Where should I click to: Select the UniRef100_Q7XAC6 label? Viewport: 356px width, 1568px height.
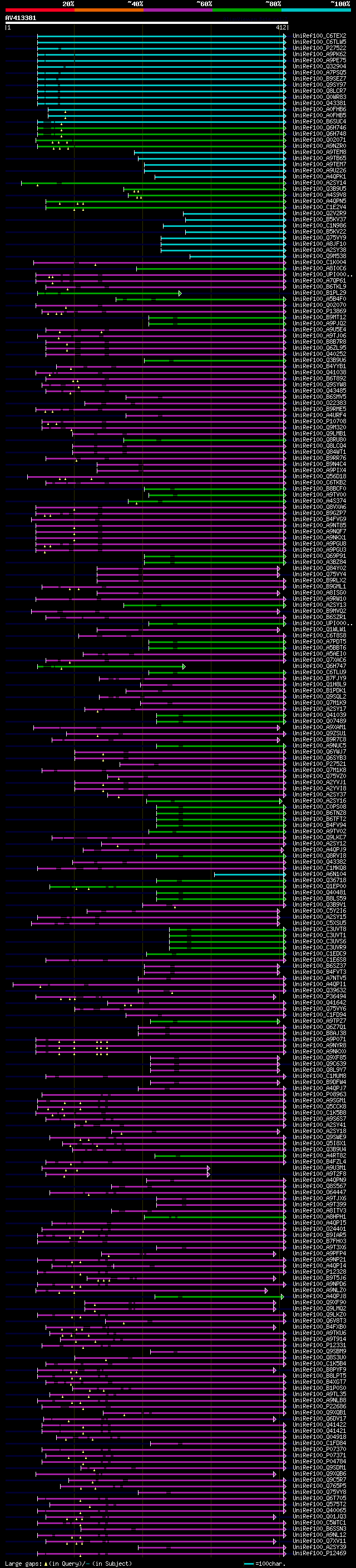(x=319, y=660)
